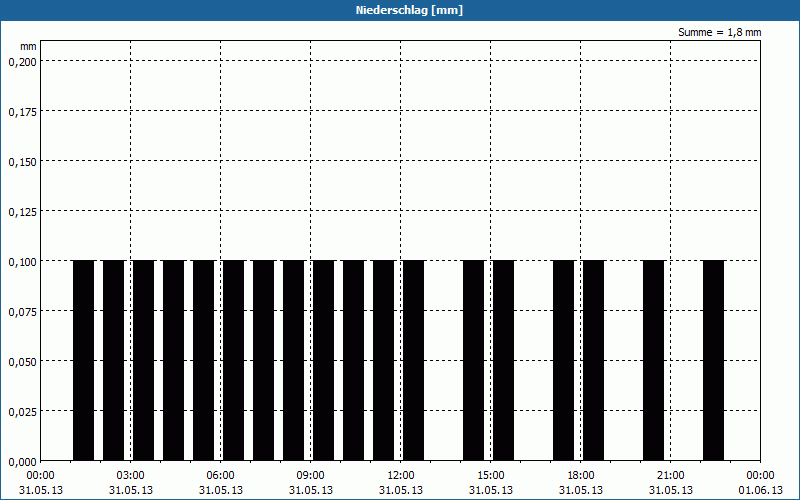This screenshot has height=500, width=800.
Task: Click the bar immediately left of 06:00
Action: tap(204, 360)
